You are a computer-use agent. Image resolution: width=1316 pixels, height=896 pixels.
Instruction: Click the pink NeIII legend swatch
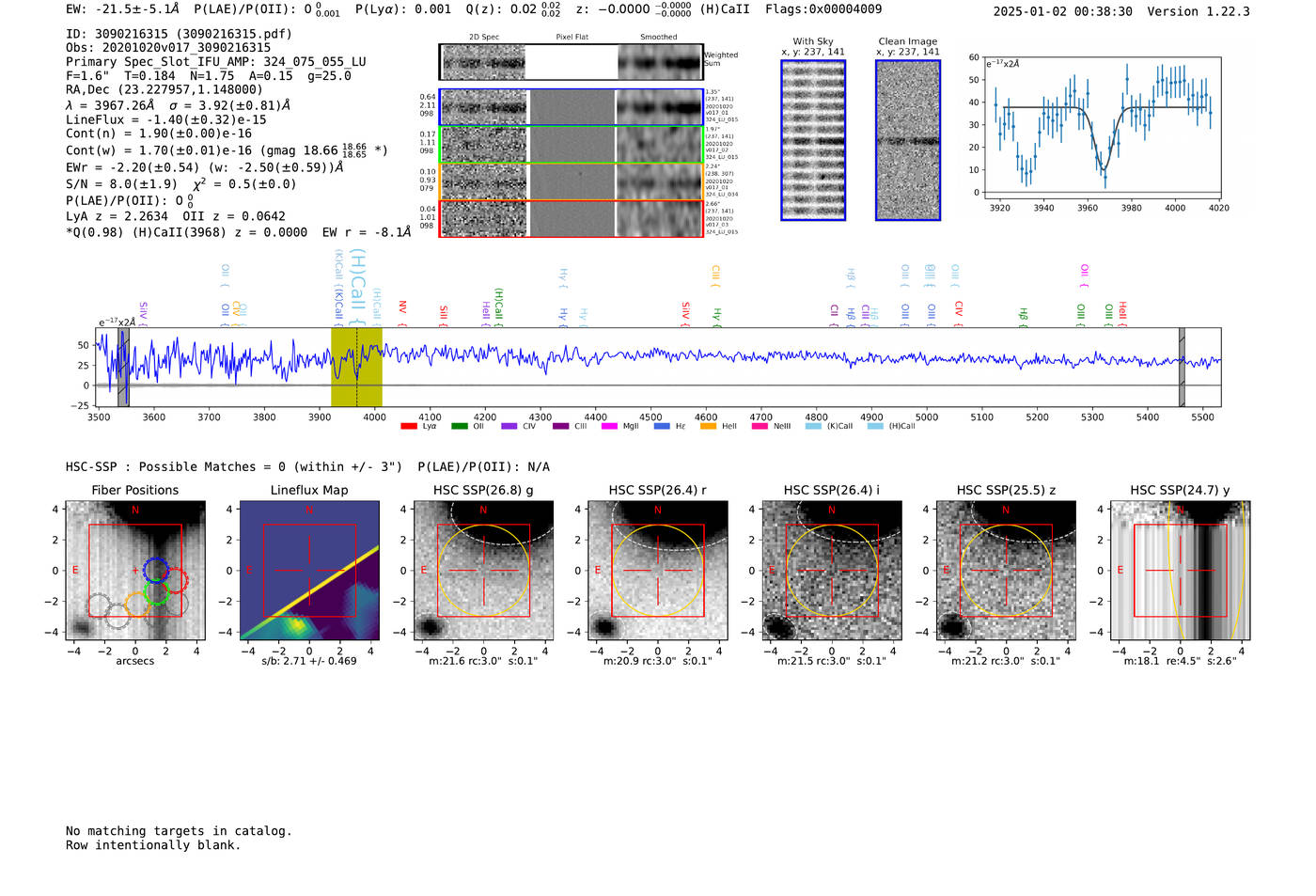pos(760,426)
